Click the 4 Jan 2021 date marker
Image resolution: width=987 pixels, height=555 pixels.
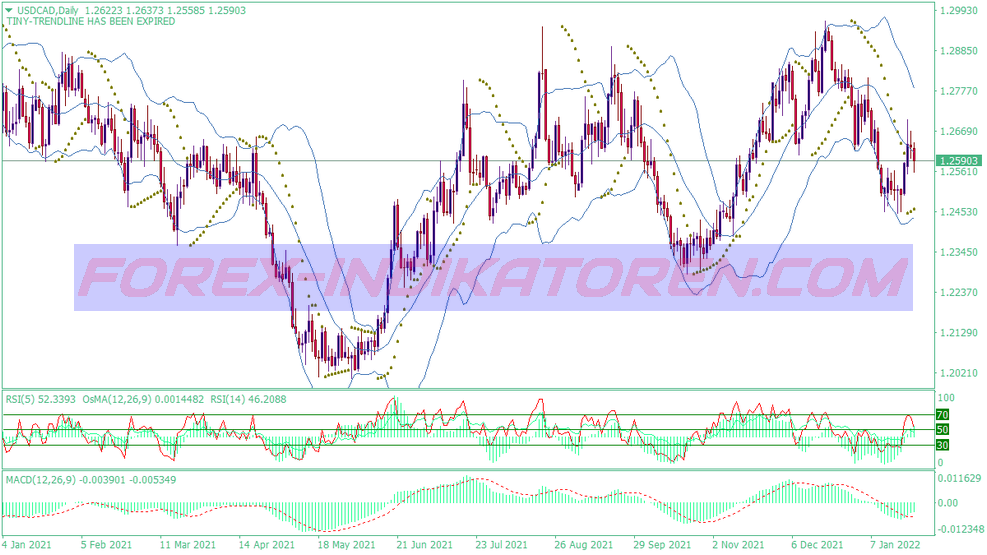click(x=26, y=545)
